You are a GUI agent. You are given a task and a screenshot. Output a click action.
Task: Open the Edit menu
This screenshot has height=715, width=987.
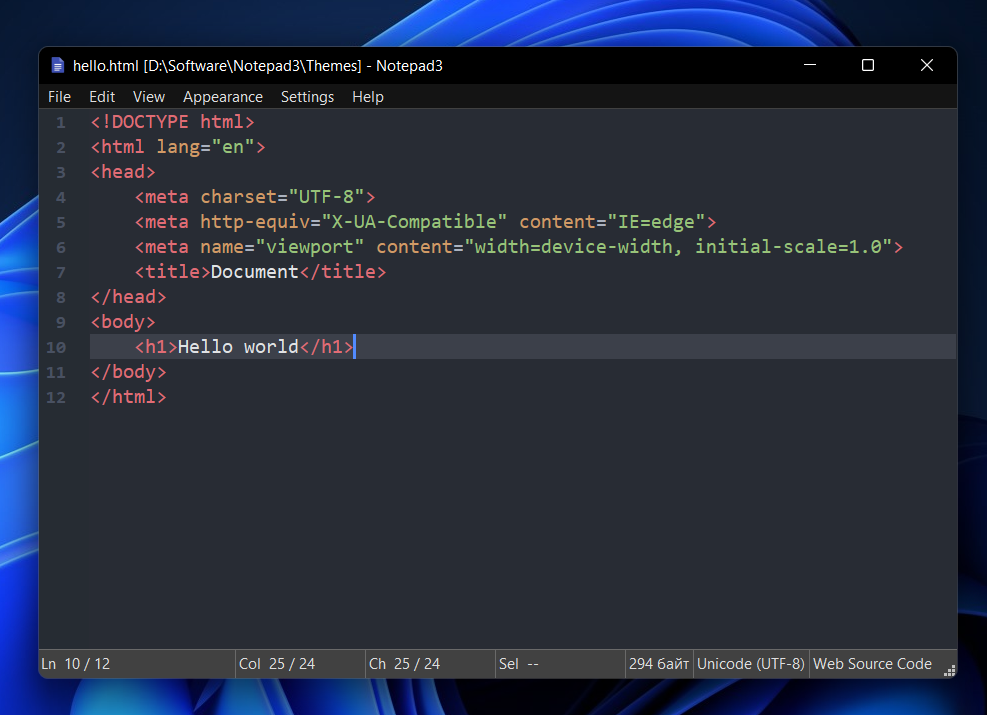102,97
